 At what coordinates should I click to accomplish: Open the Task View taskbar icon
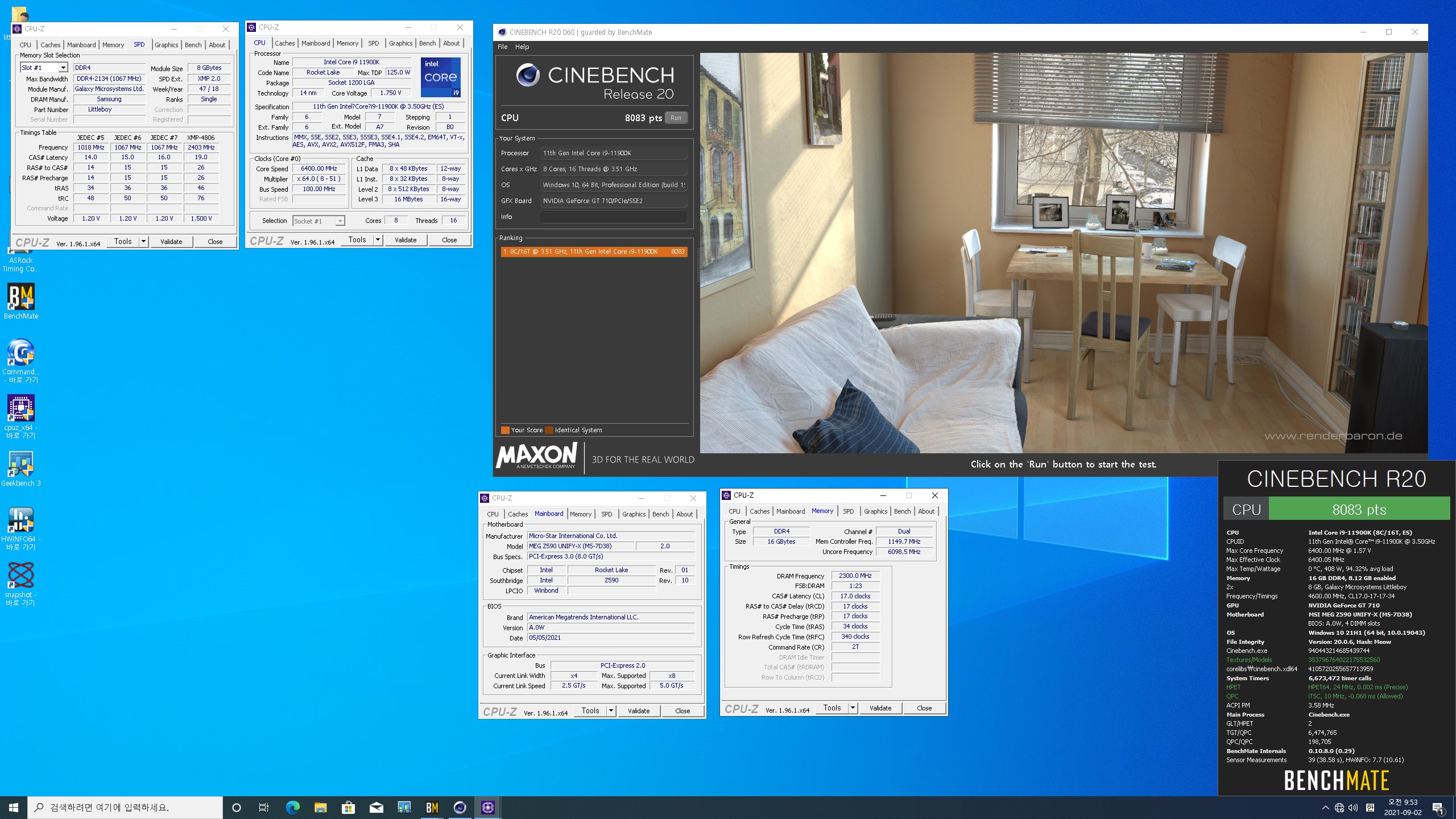pyautogui.click(x=264, y=807)
